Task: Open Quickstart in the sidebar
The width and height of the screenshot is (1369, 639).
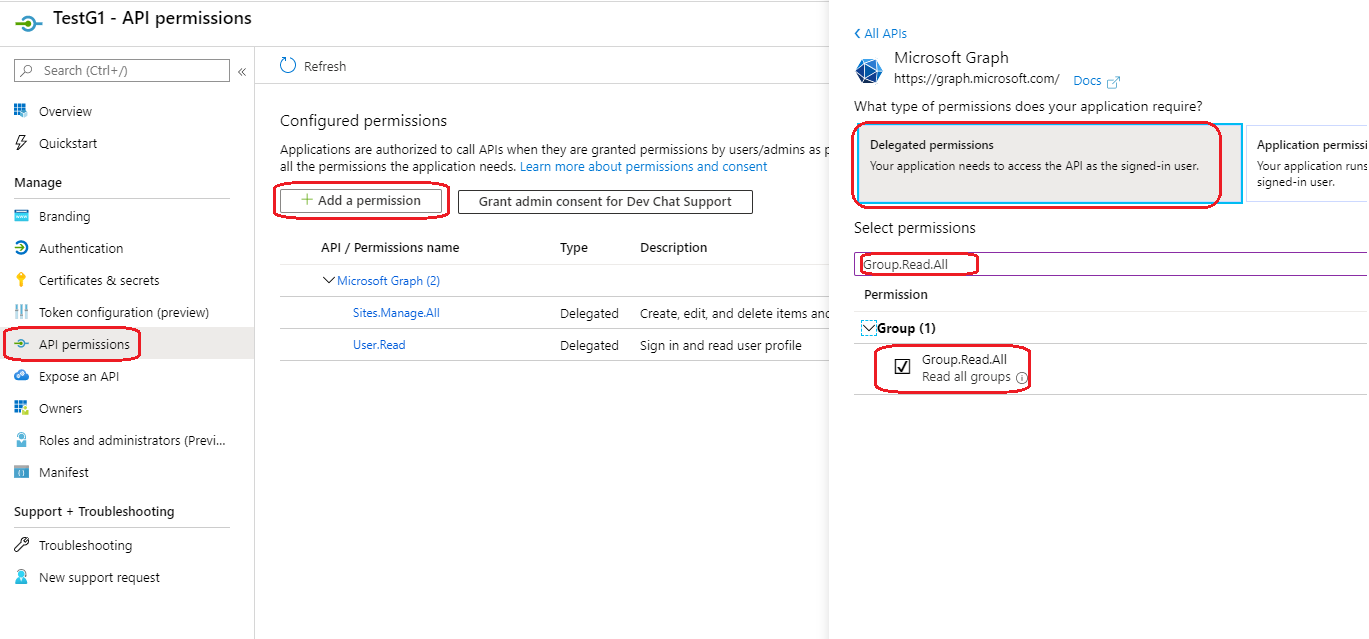Action: (68, 143)
